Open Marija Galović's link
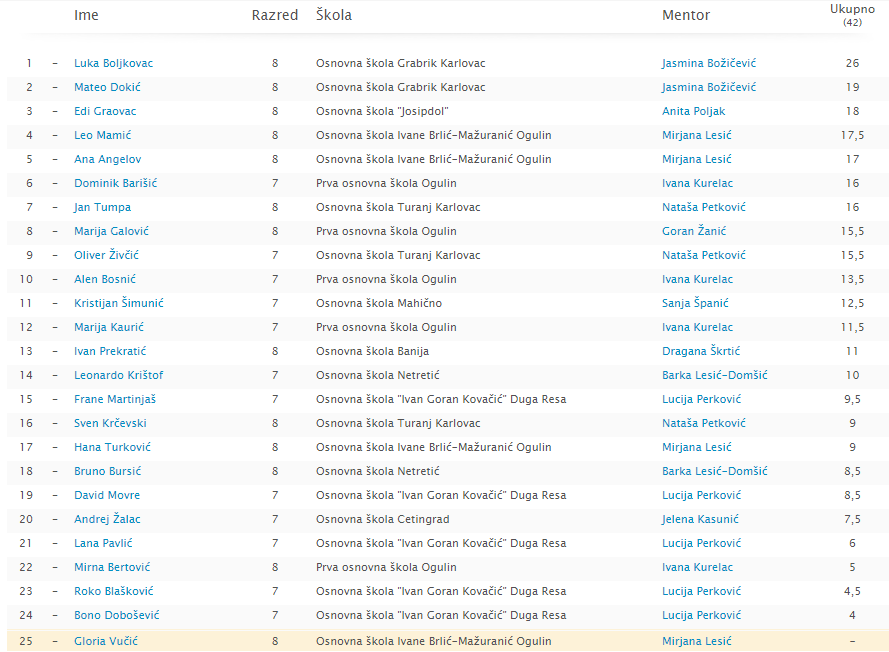889x652 pixels. point(112,231)
